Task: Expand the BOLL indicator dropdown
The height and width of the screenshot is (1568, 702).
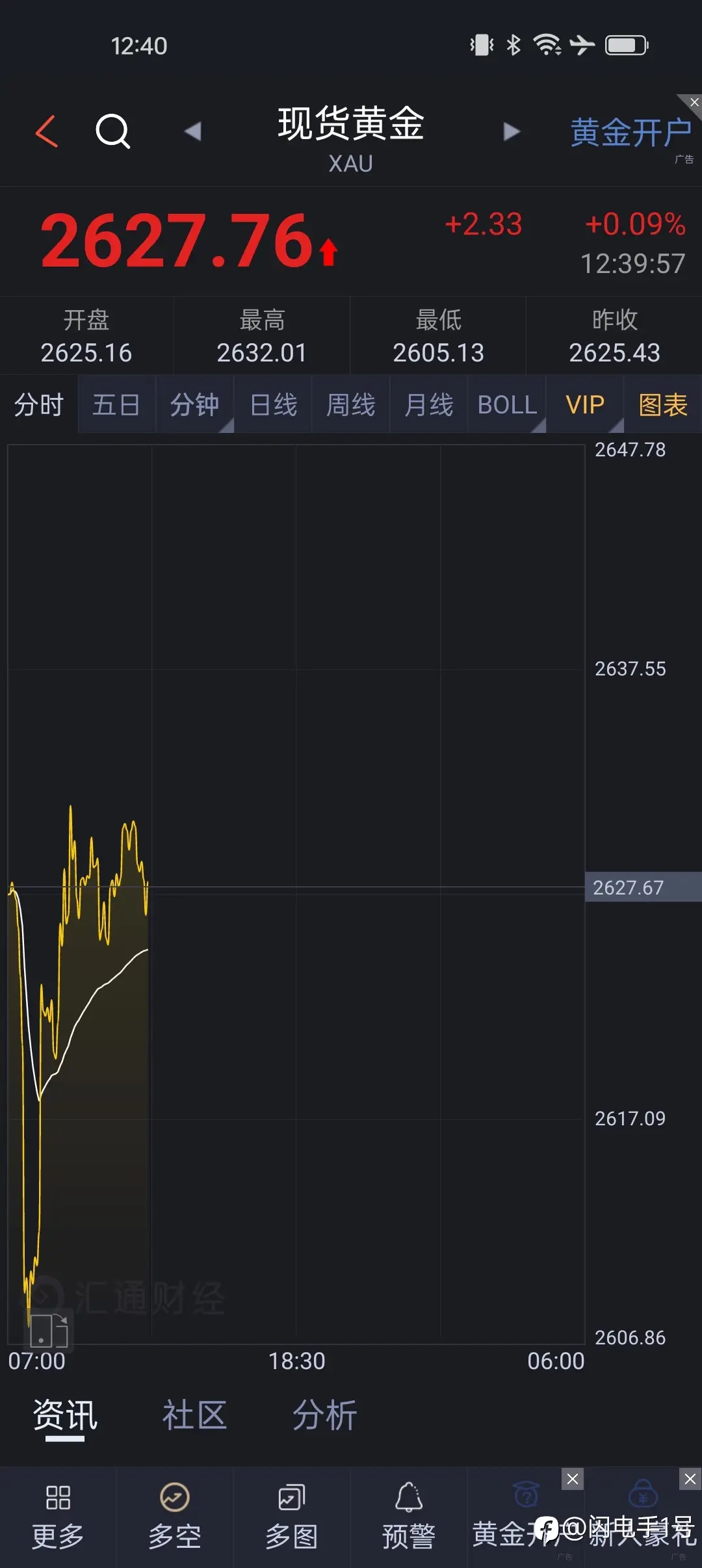Action: [x=507, y=405]
